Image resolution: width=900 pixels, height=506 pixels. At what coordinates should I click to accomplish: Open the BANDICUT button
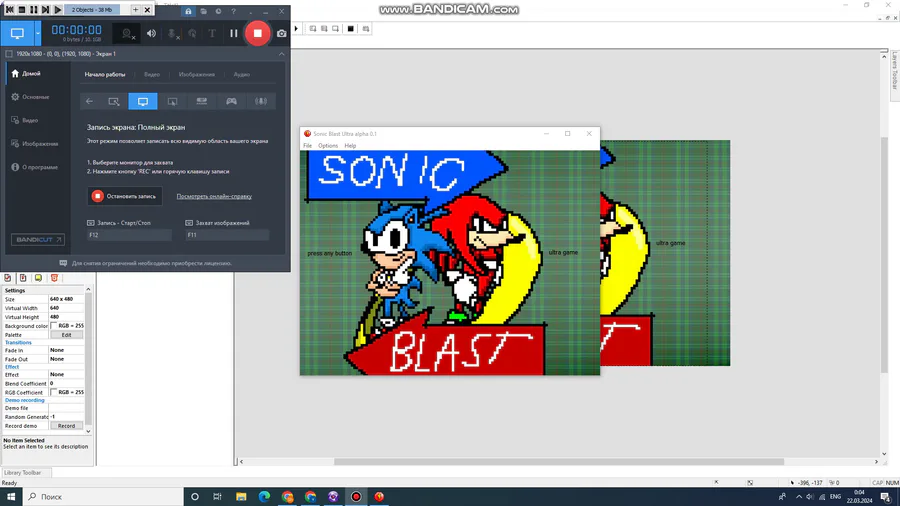[x=38, y=240]
